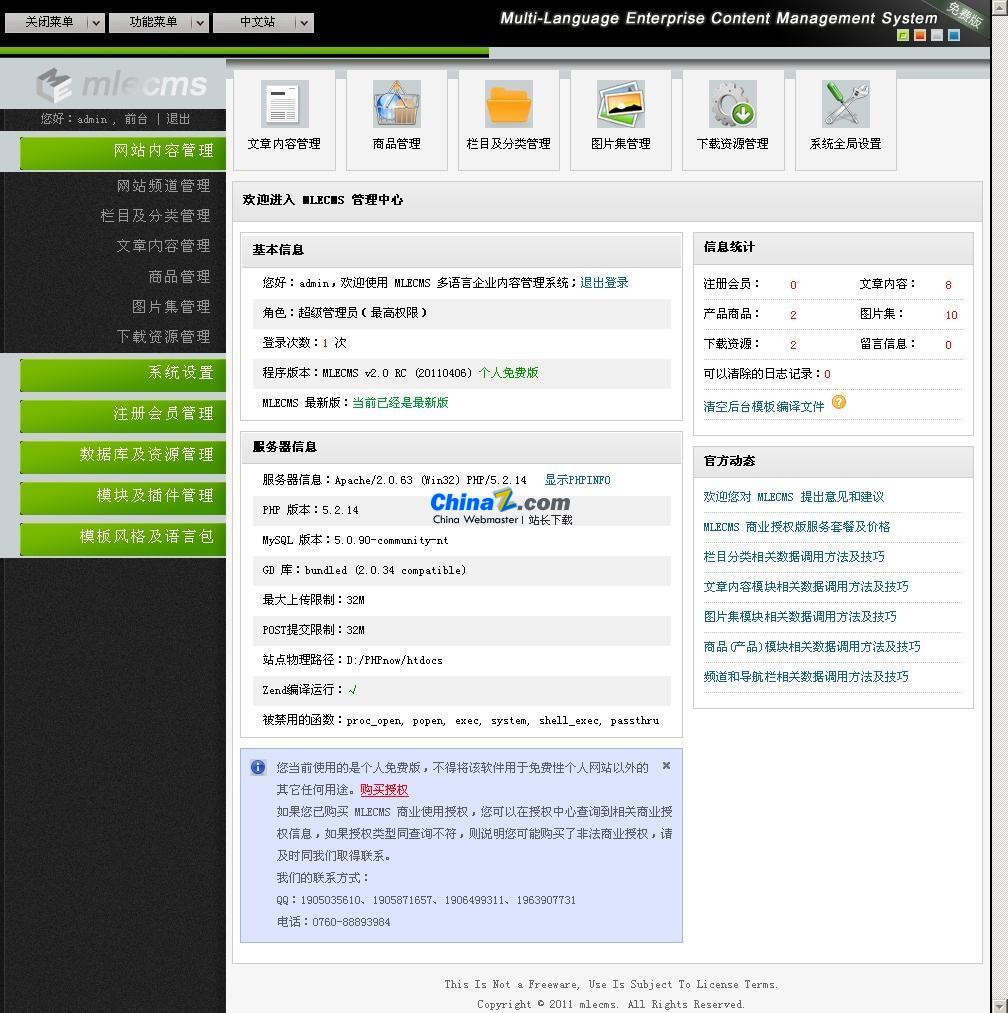Open the 功能菜单 dropdown arrow
The width and height of the screenshot is (1008, 1013).
(x=200, y=23)
